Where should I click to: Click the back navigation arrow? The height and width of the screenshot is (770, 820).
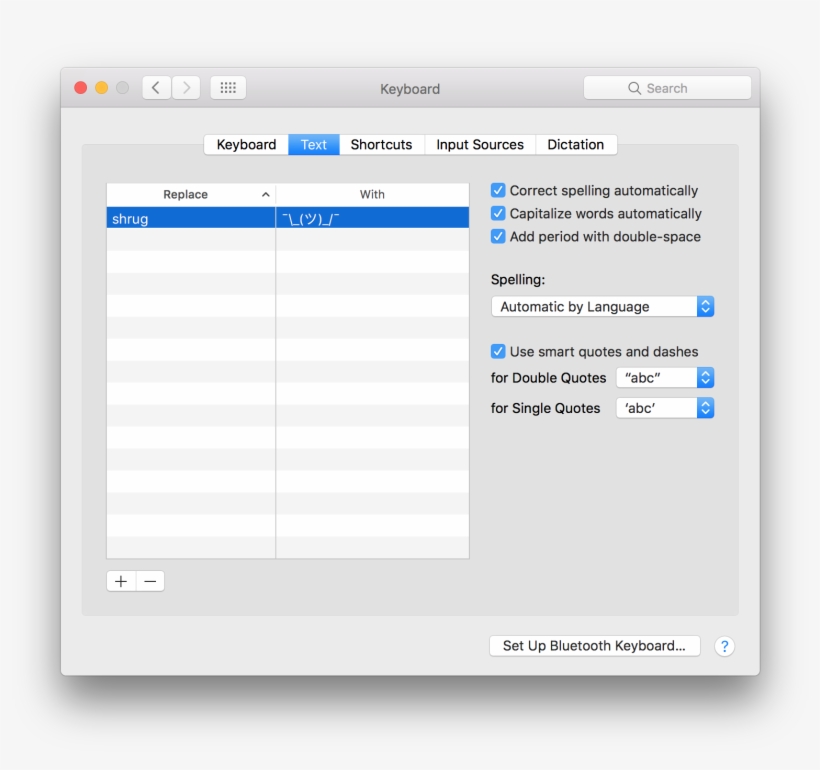(x=156, y=88)
